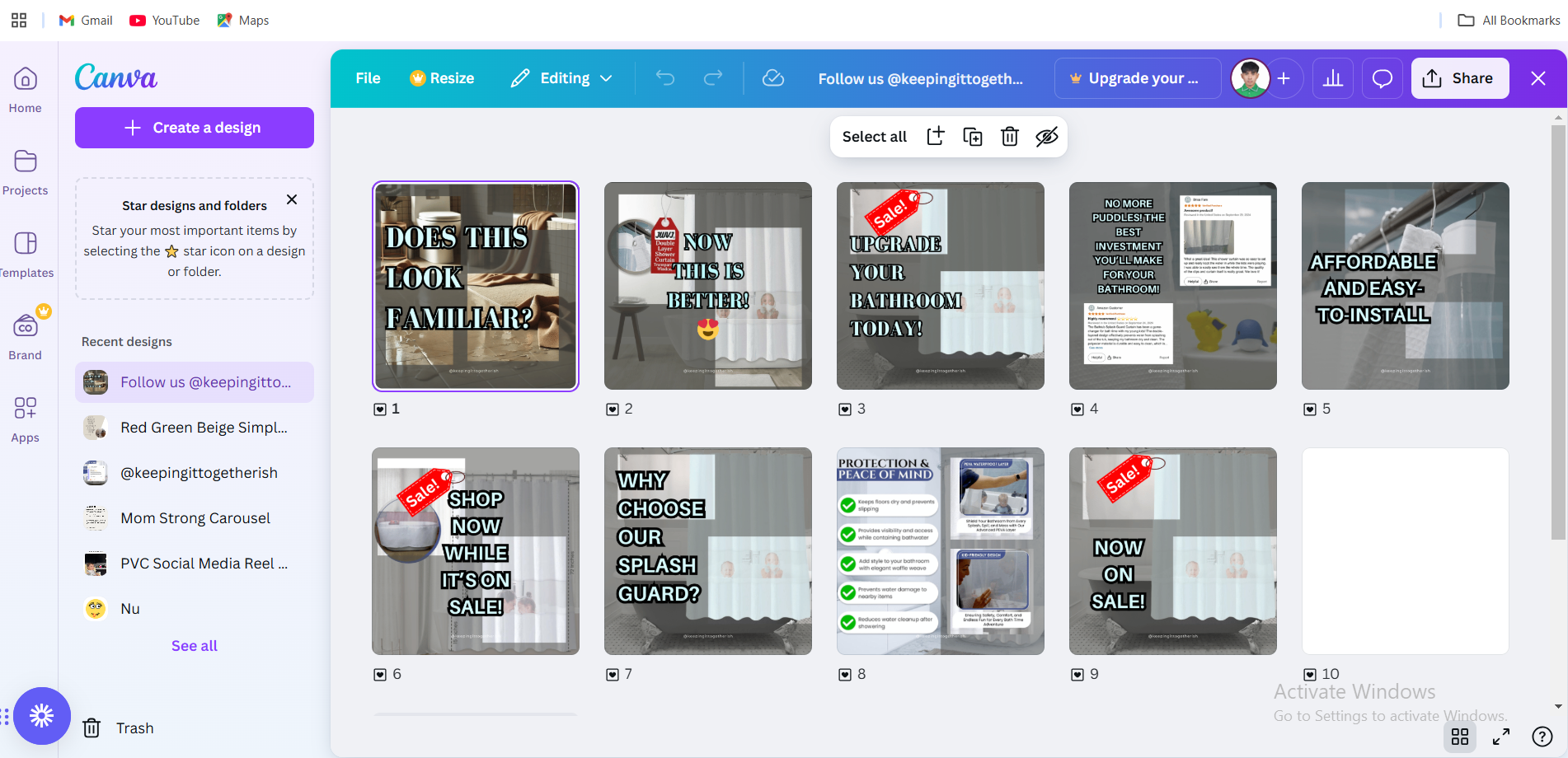Edit the design title Follow us @keepingittogeth...
Screen dimensions: 1568x758
pyautogui.click(x=920, y=78)
